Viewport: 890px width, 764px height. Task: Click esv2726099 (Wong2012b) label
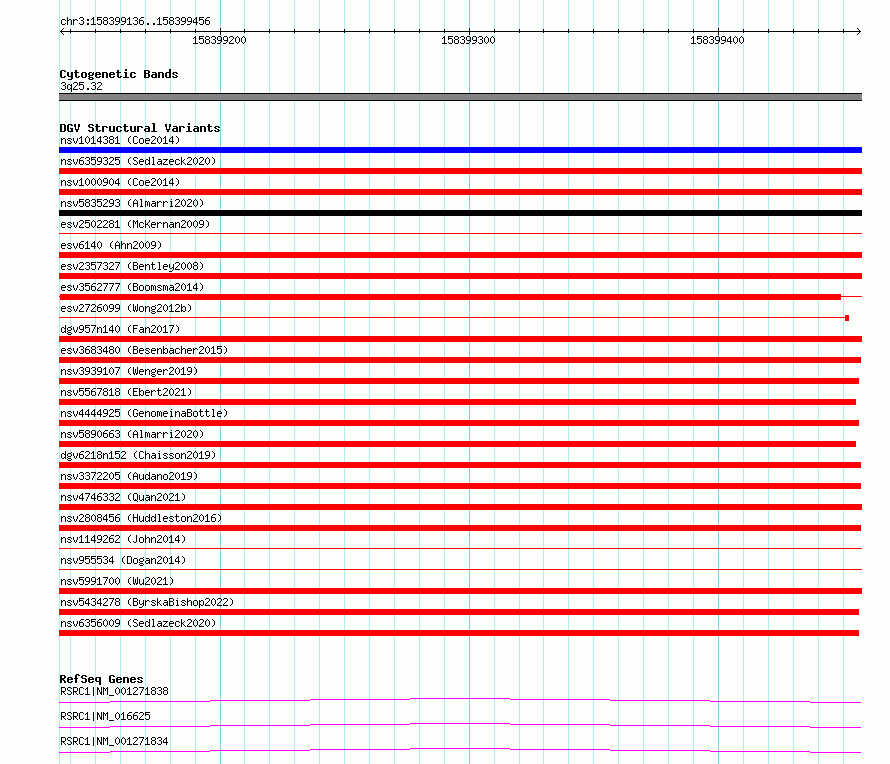pos(126,308)
